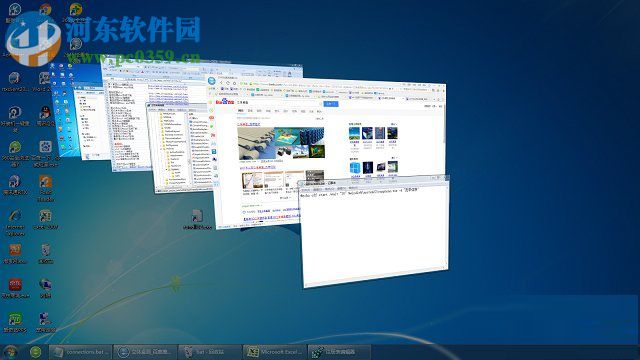Launch the green 360 browser pinned to the taskbar
The image size is (640, 360).
pyautogui.click(x=36, y=351)
